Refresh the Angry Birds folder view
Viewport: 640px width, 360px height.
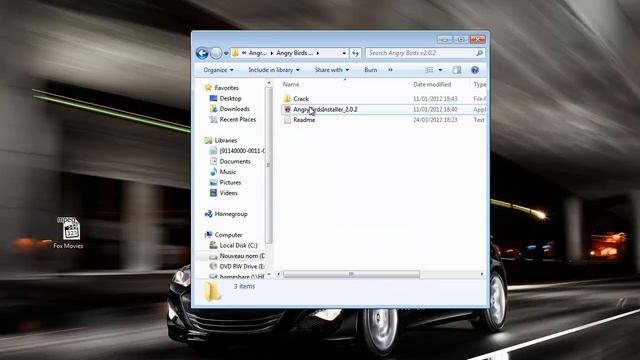point(356,53)
